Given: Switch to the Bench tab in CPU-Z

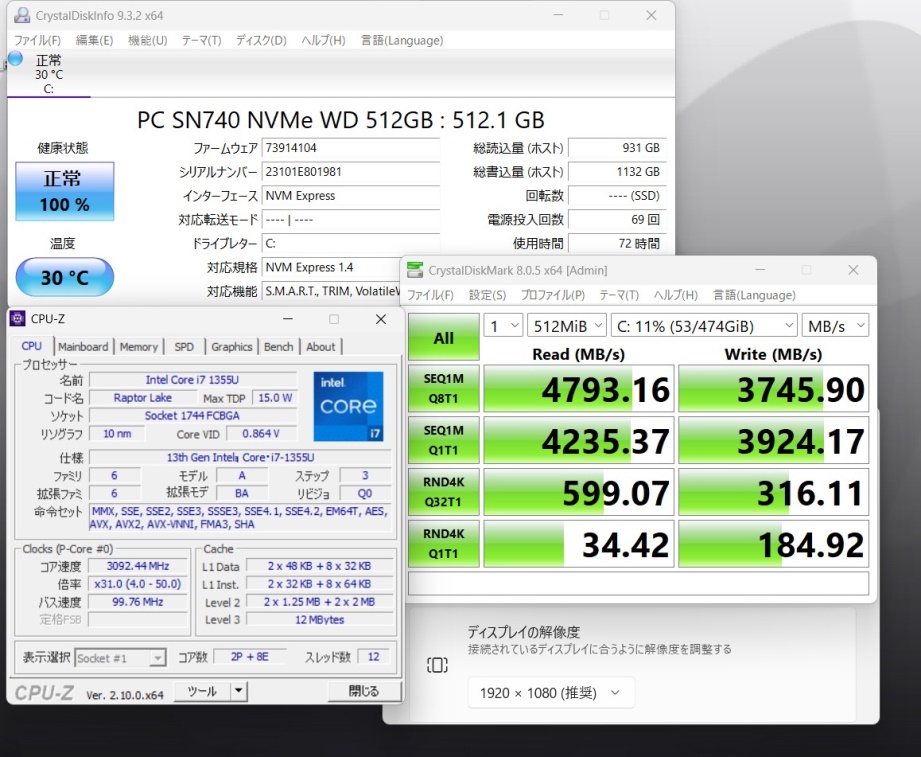Looking at the screenshot, I should coord(278,347).
